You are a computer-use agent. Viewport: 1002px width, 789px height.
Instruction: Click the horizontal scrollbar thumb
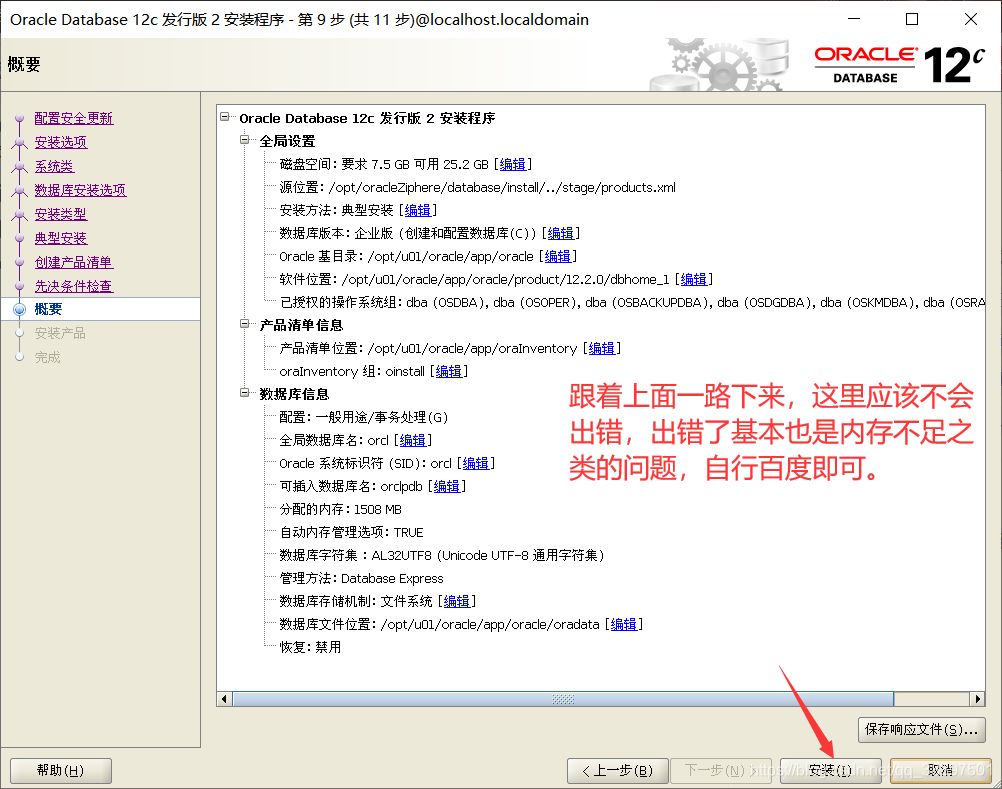[x=563, y=699]
